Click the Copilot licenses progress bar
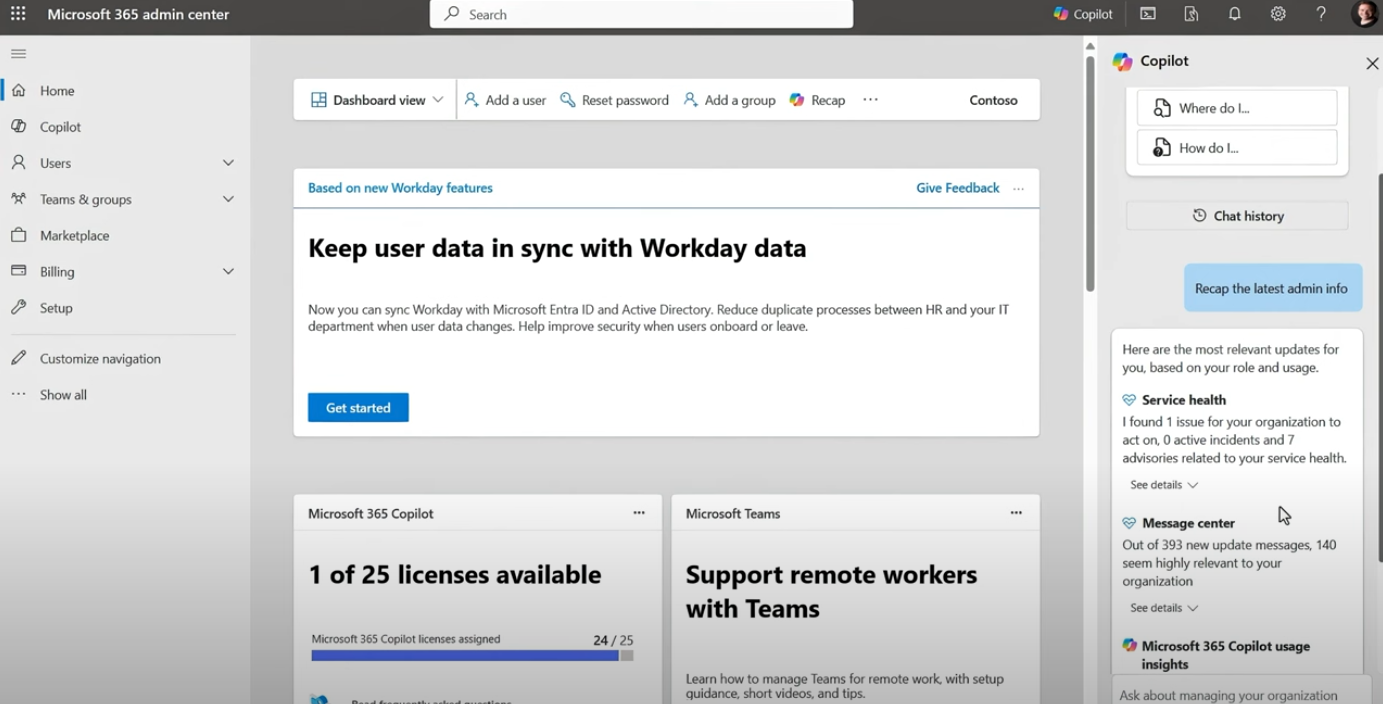Screen dimensions: 1383x704 click(x=470, y=655)
